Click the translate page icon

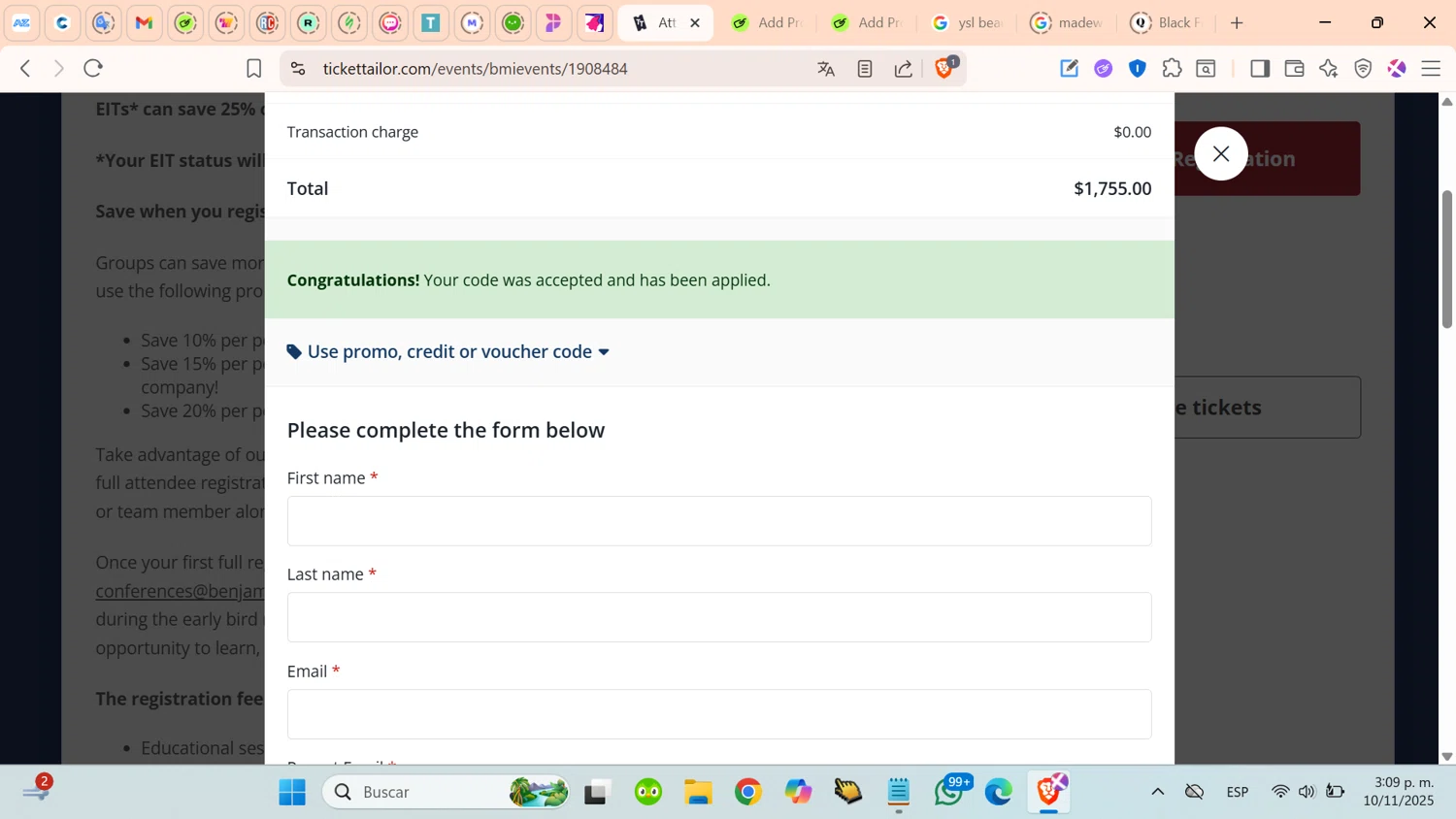[x=826, y=69]
